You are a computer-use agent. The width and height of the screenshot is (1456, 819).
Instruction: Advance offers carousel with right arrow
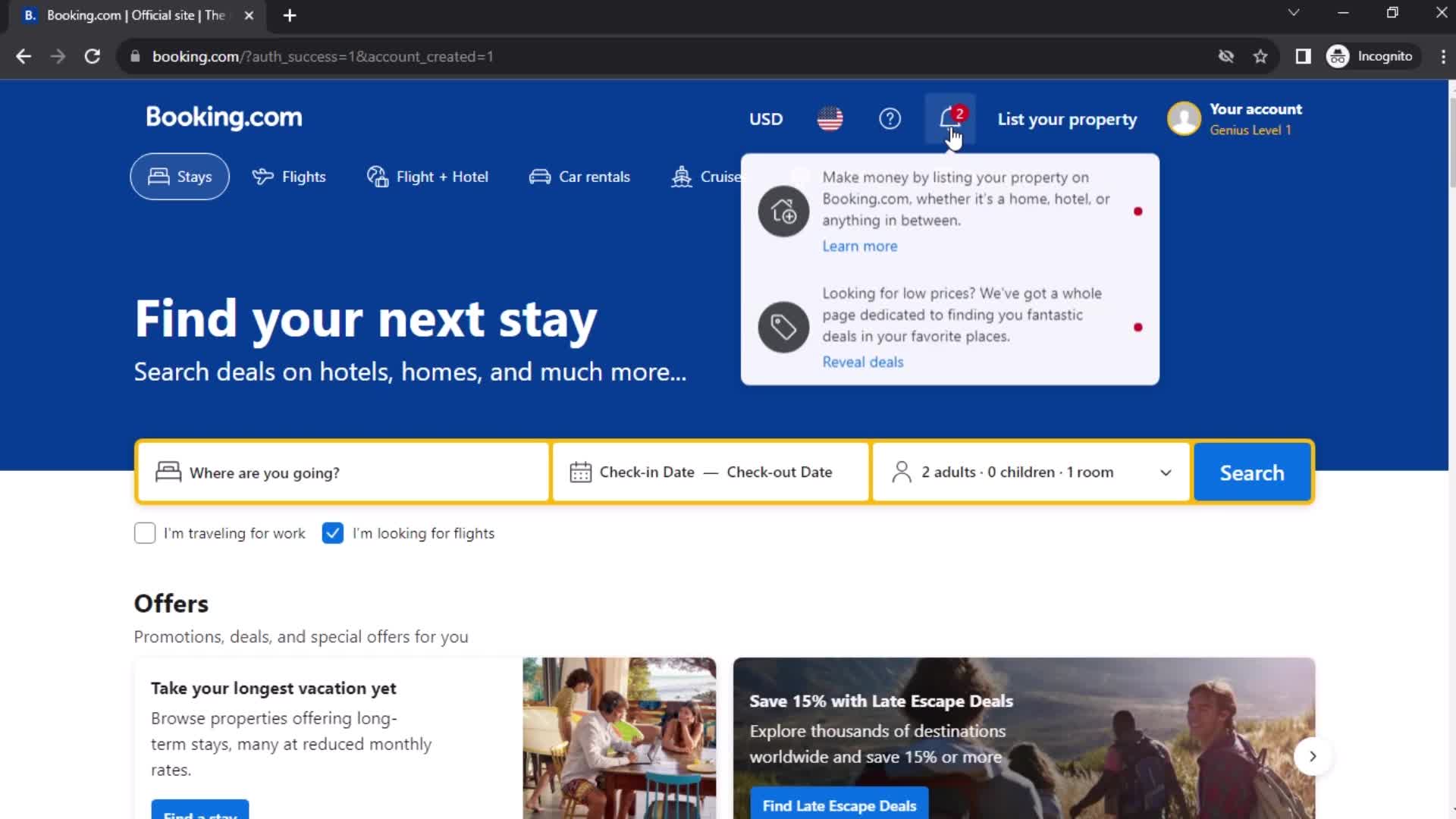coord(1313,756)
